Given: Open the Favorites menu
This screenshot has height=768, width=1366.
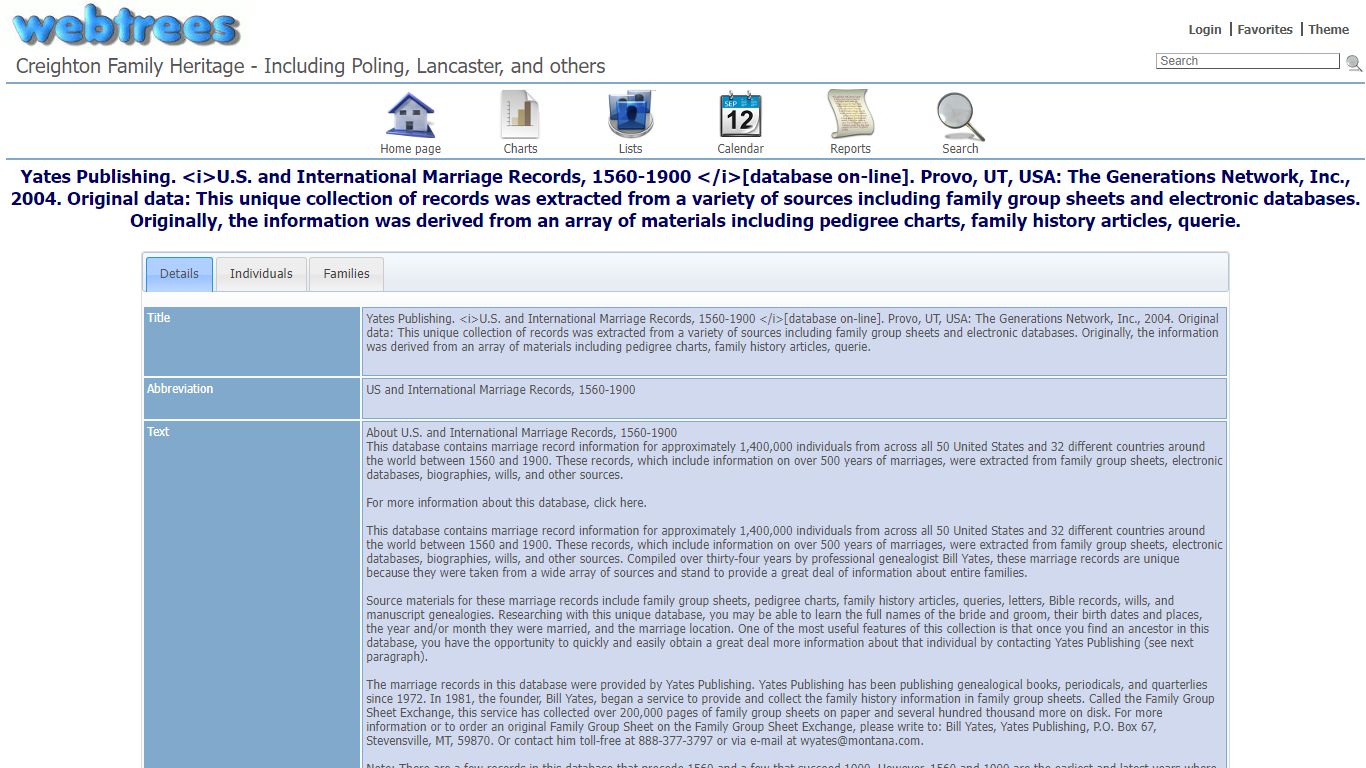Looking at the screenshot, I should click(1265, 30).
